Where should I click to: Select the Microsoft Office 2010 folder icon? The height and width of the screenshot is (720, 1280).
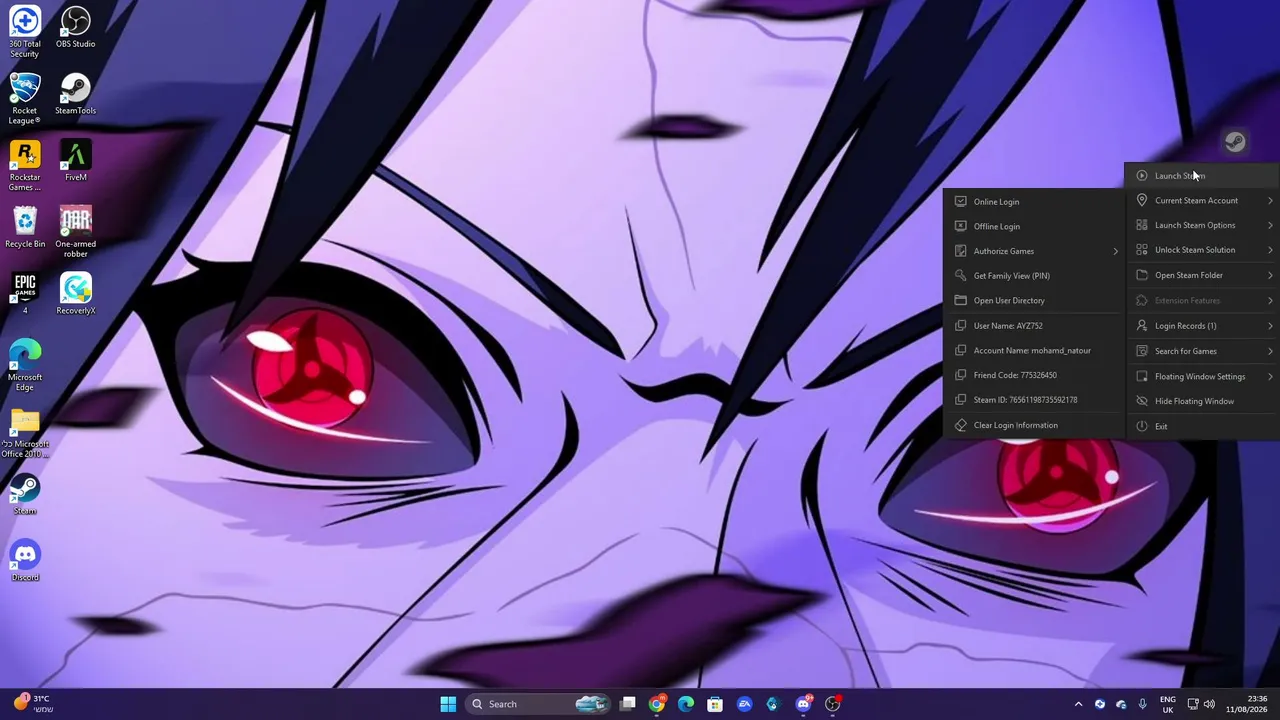[25, 432]
